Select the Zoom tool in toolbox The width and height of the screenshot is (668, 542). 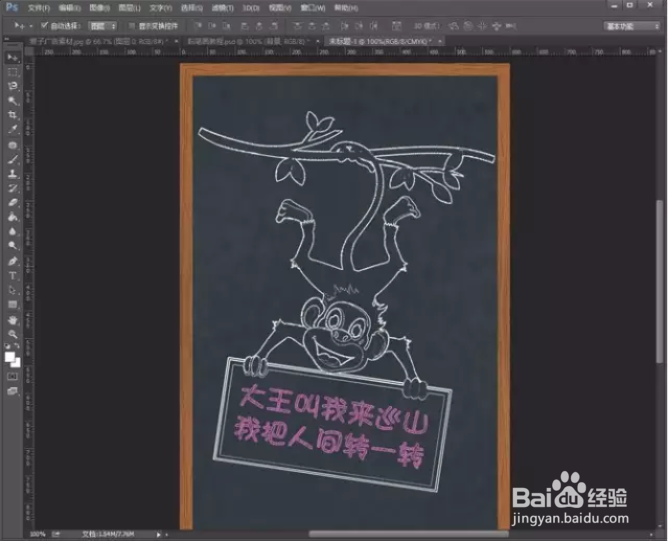12,334
